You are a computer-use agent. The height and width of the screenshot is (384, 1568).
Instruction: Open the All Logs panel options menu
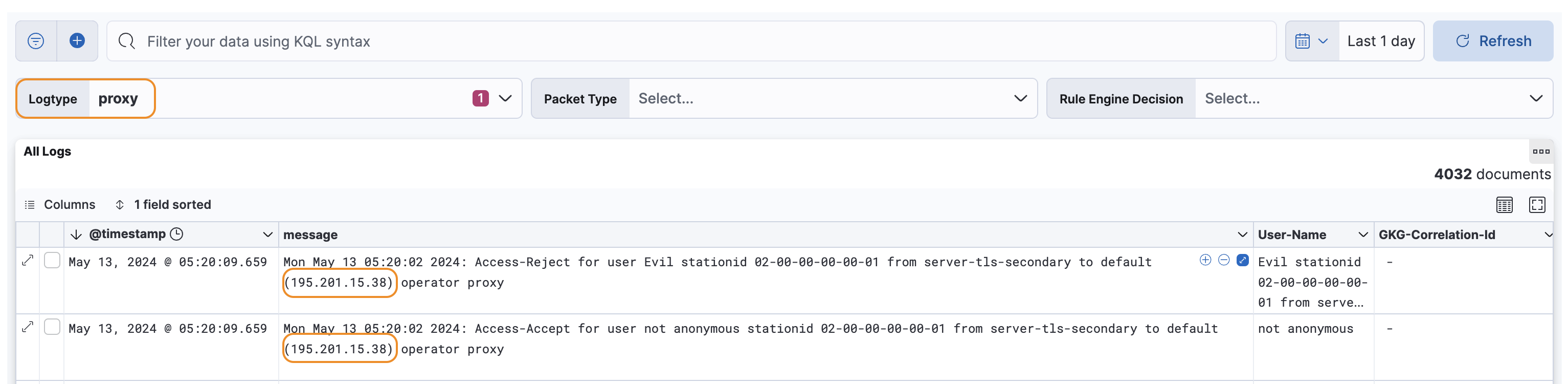1540,151
